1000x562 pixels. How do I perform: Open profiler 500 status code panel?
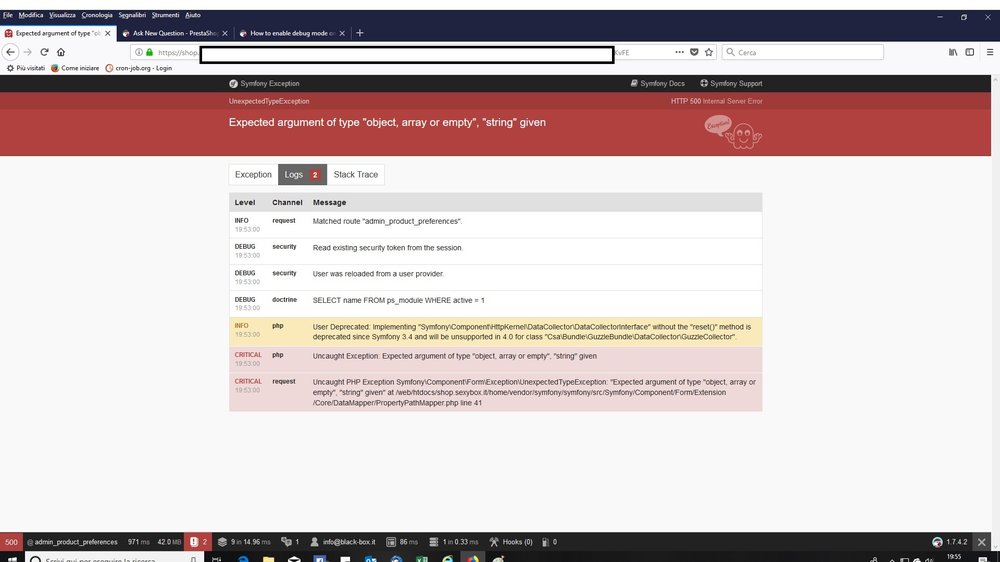(11, 542)
